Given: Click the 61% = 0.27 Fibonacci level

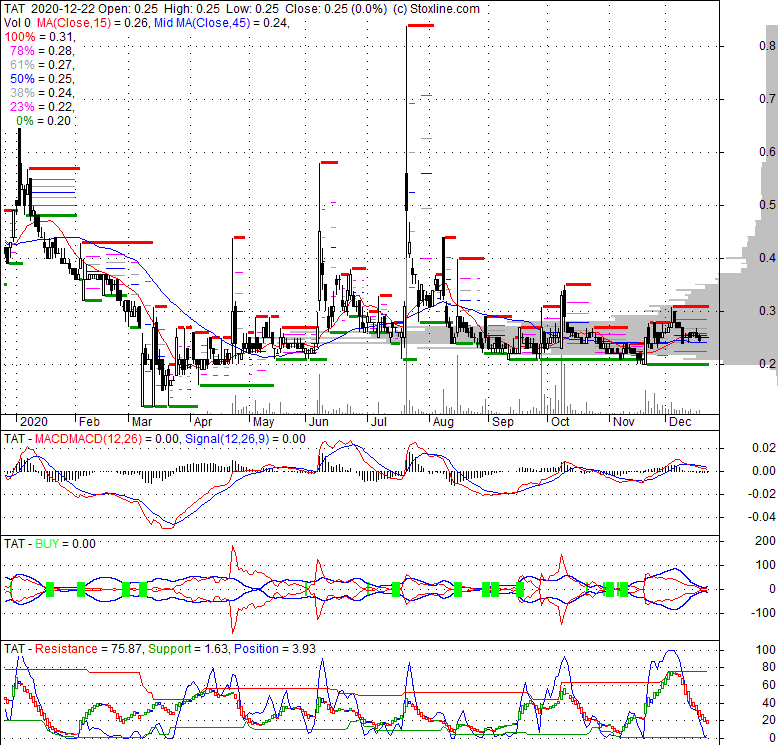Looking at the screenshot, I should [x=42, y=65].
